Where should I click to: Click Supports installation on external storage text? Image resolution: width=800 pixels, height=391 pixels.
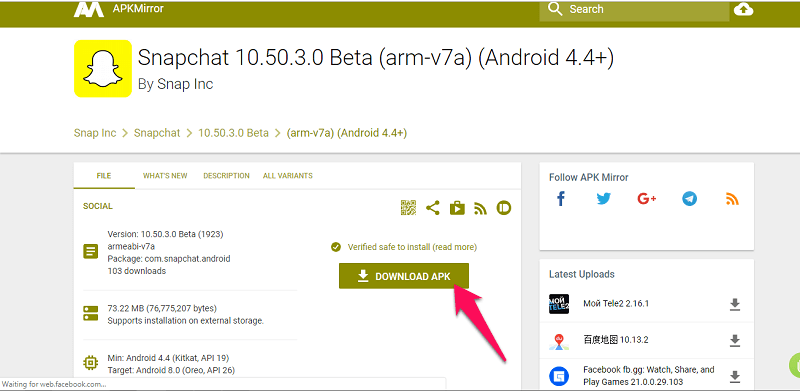186,321
